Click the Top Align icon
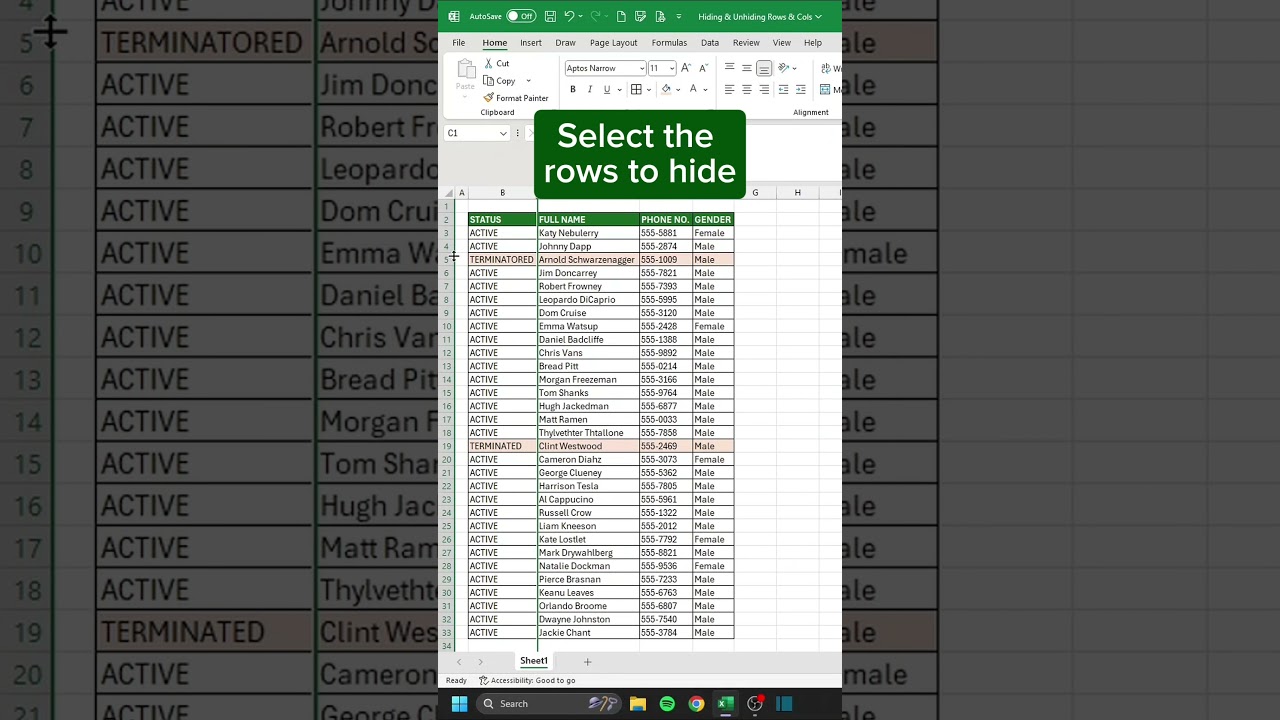The height and width of the screenshot is (720, 1280). pos(729,68)
